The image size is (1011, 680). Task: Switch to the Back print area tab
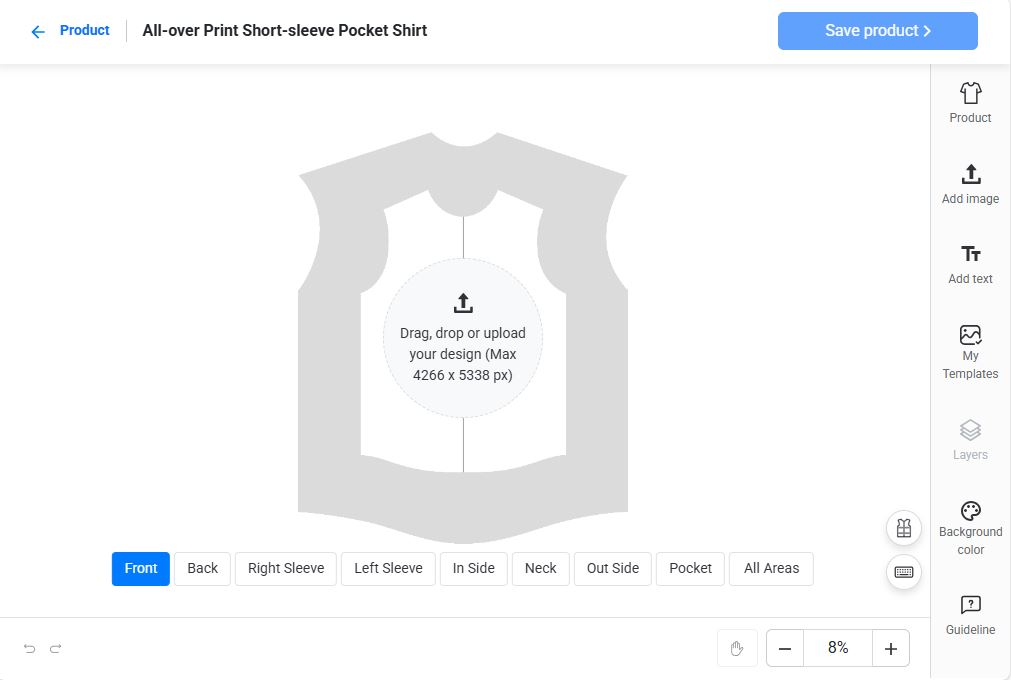click(x=202, y=568)
